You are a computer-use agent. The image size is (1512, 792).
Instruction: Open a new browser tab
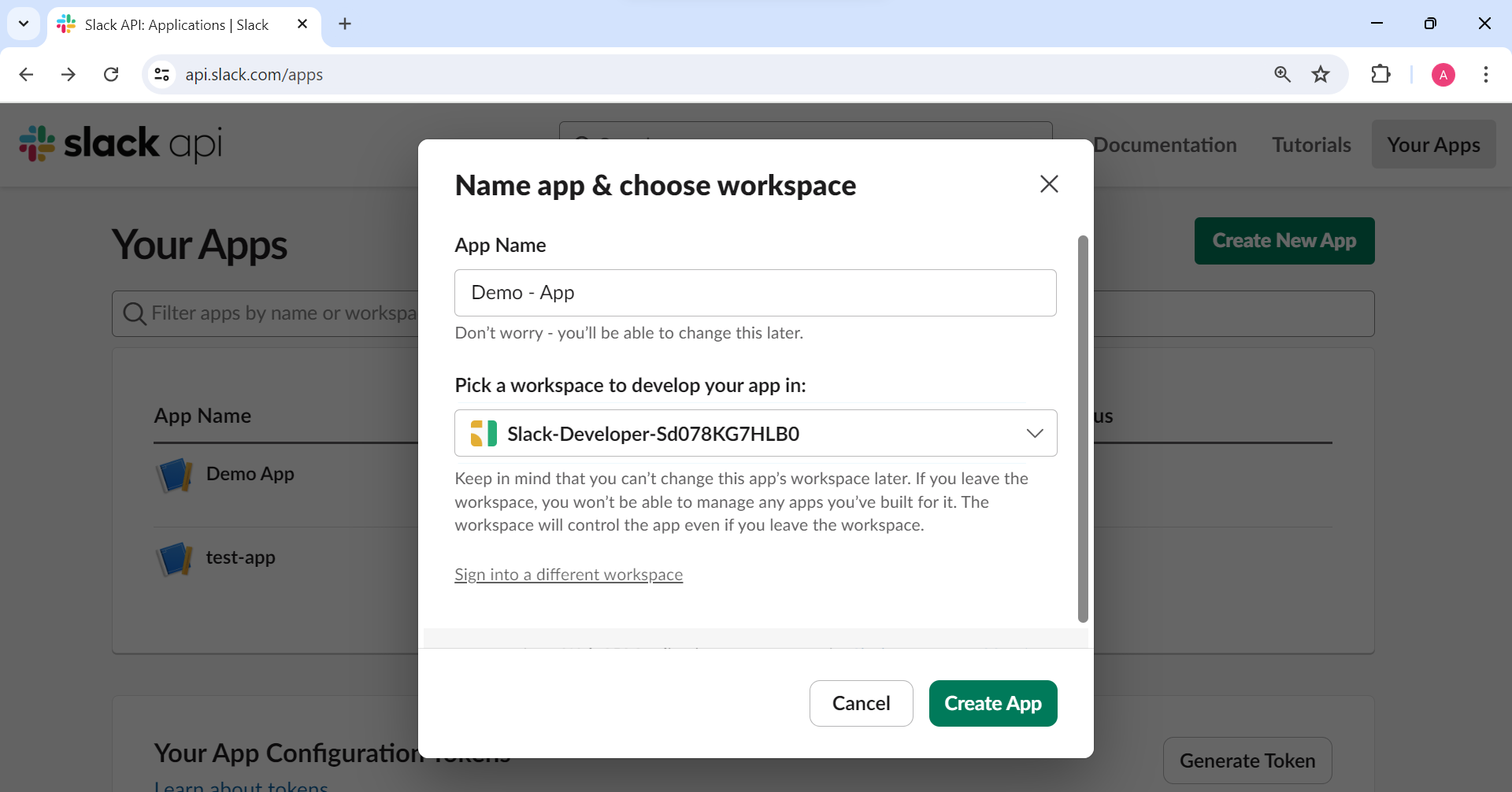click(345, 24)
